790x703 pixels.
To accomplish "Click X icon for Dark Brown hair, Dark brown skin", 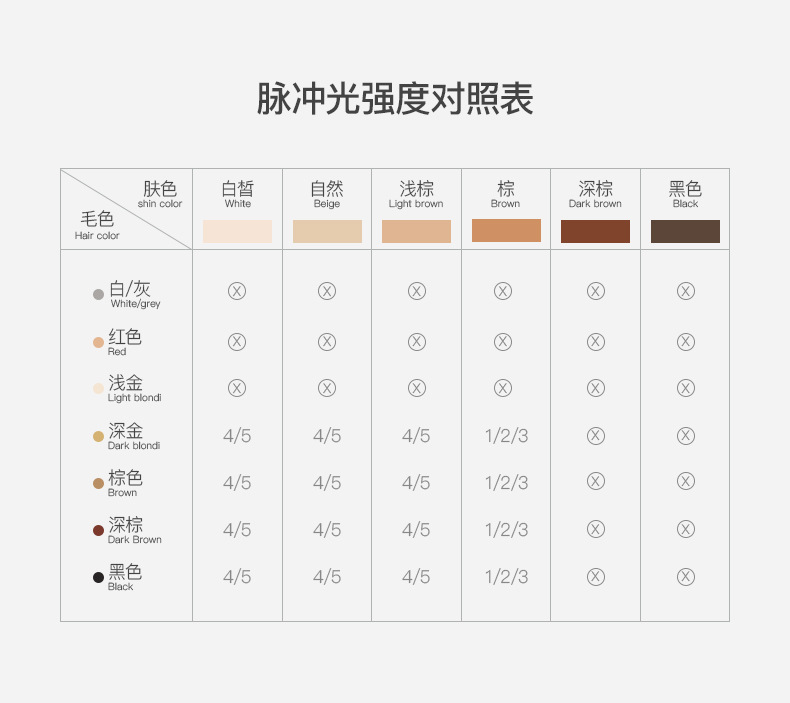I will coord(596,529).
